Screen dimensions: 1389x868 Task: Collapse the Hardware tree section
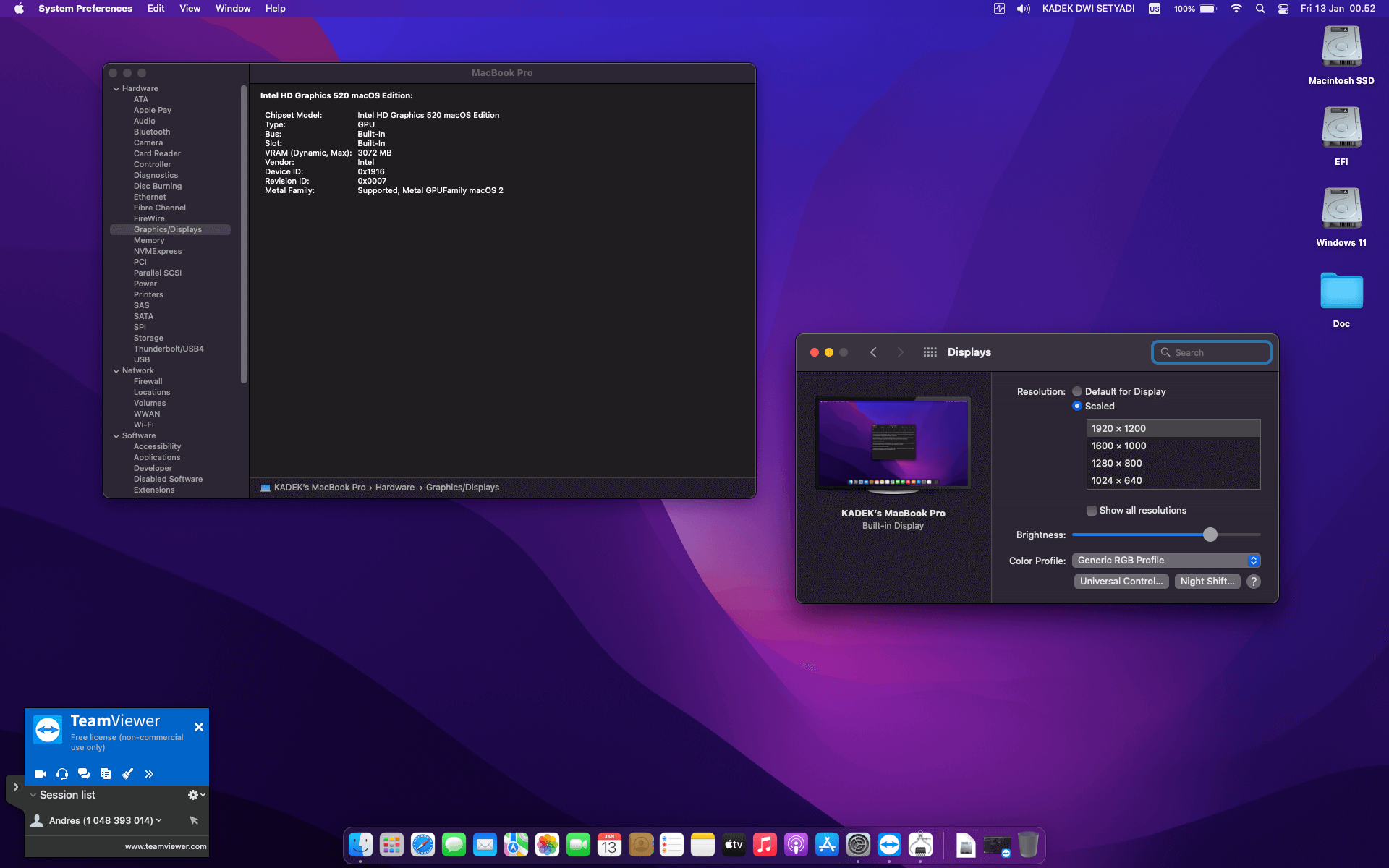tap(116, 89)
